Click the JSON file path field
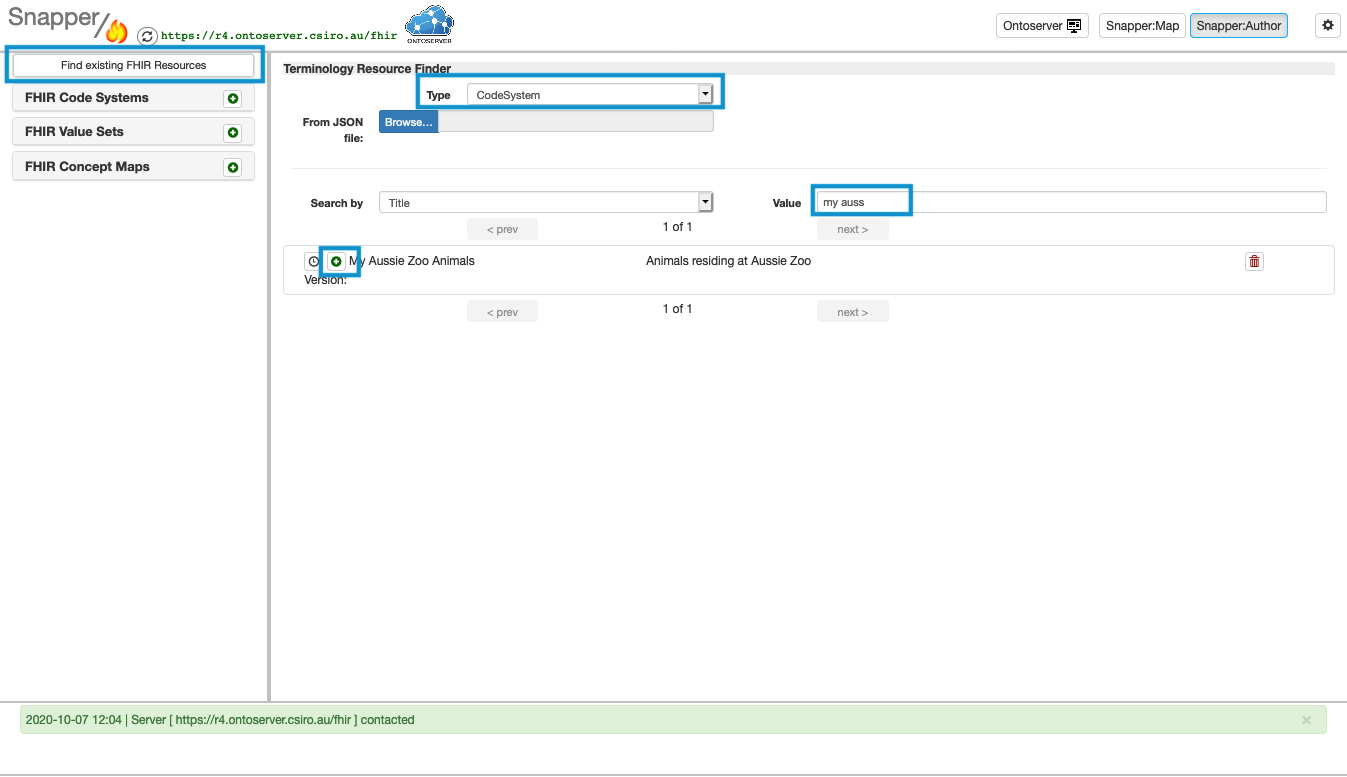Screen dimensions: 1347x777 coord(576,122)
